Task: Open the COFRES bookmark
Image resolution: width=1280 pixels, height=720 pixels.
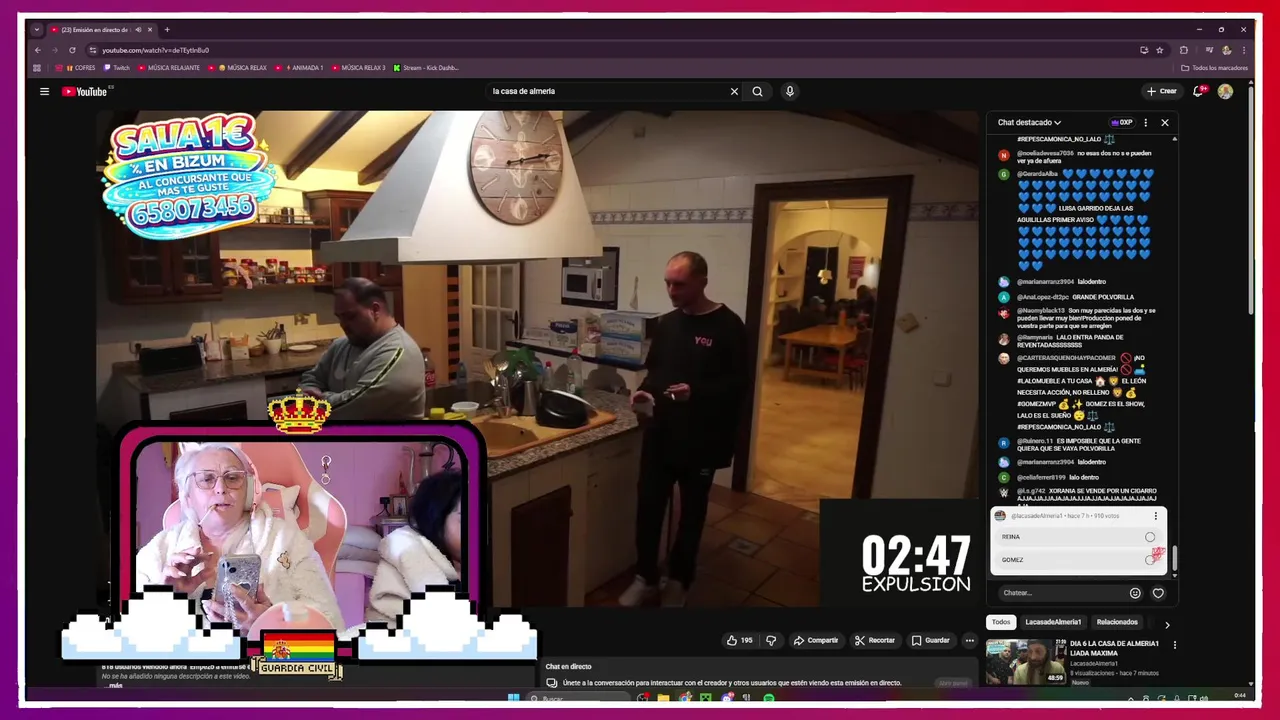Action: point(75,68)
